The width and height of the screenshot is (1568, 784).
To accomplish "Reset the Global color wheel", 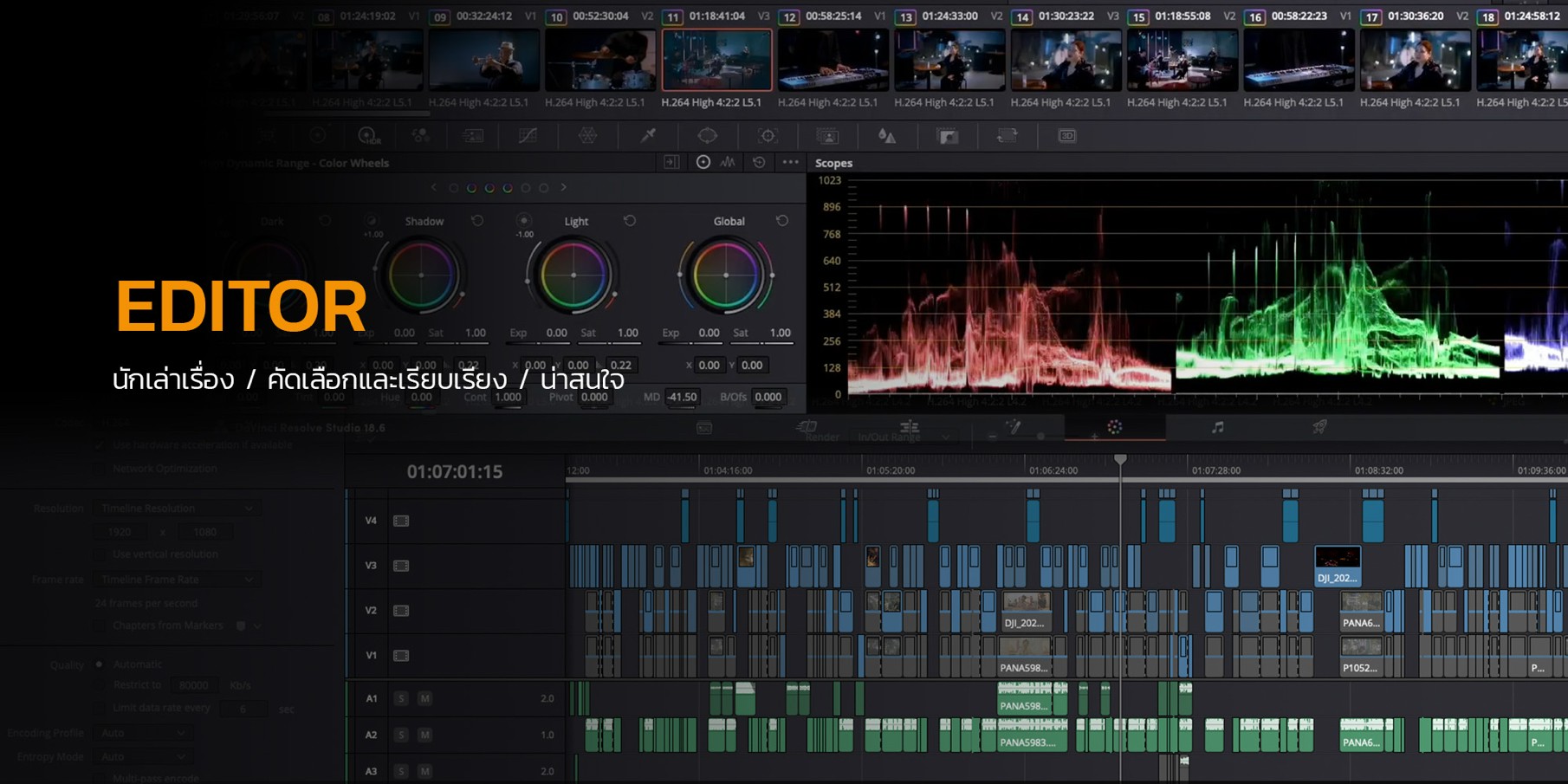I will tap(782, 221).
